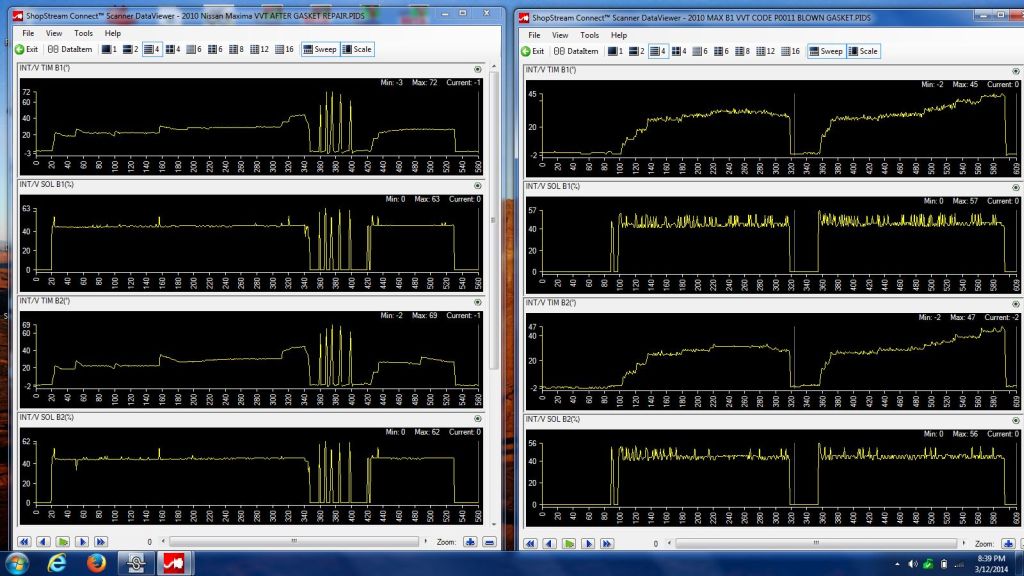Step forward one frame in BLOWN GASKET window
Image resolution: width=1024 pixels, height=576 pixels.
point(588,543)
